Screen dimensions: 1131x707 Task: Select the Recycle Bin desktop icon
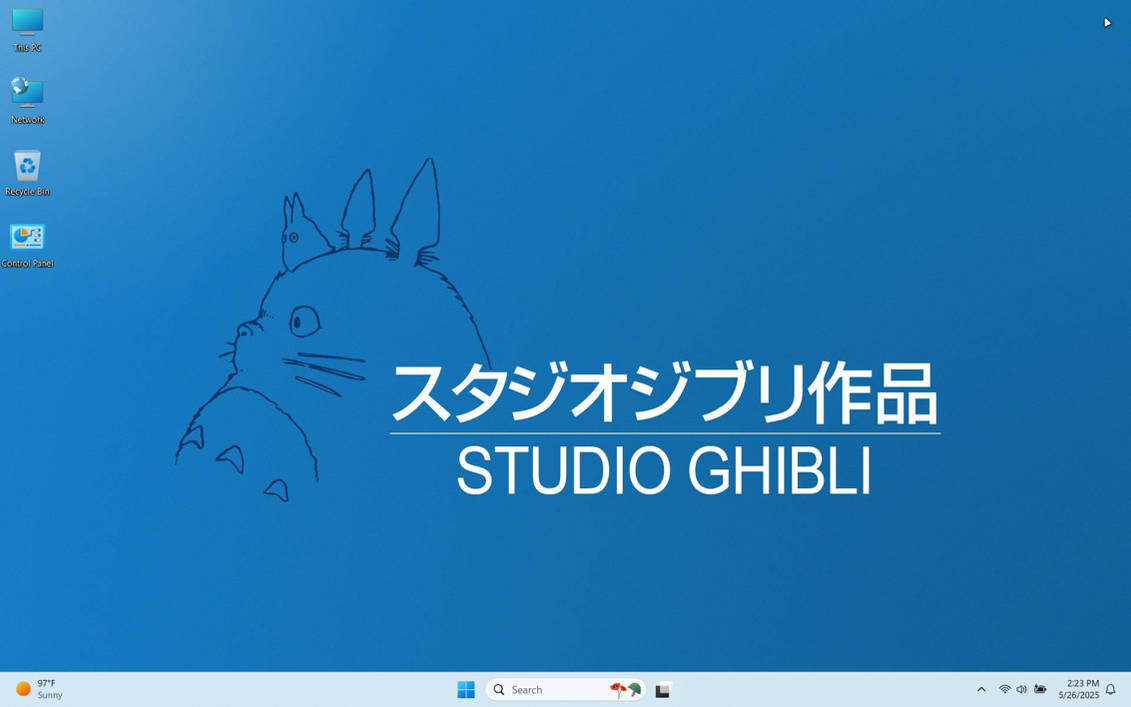click(27, 173)
